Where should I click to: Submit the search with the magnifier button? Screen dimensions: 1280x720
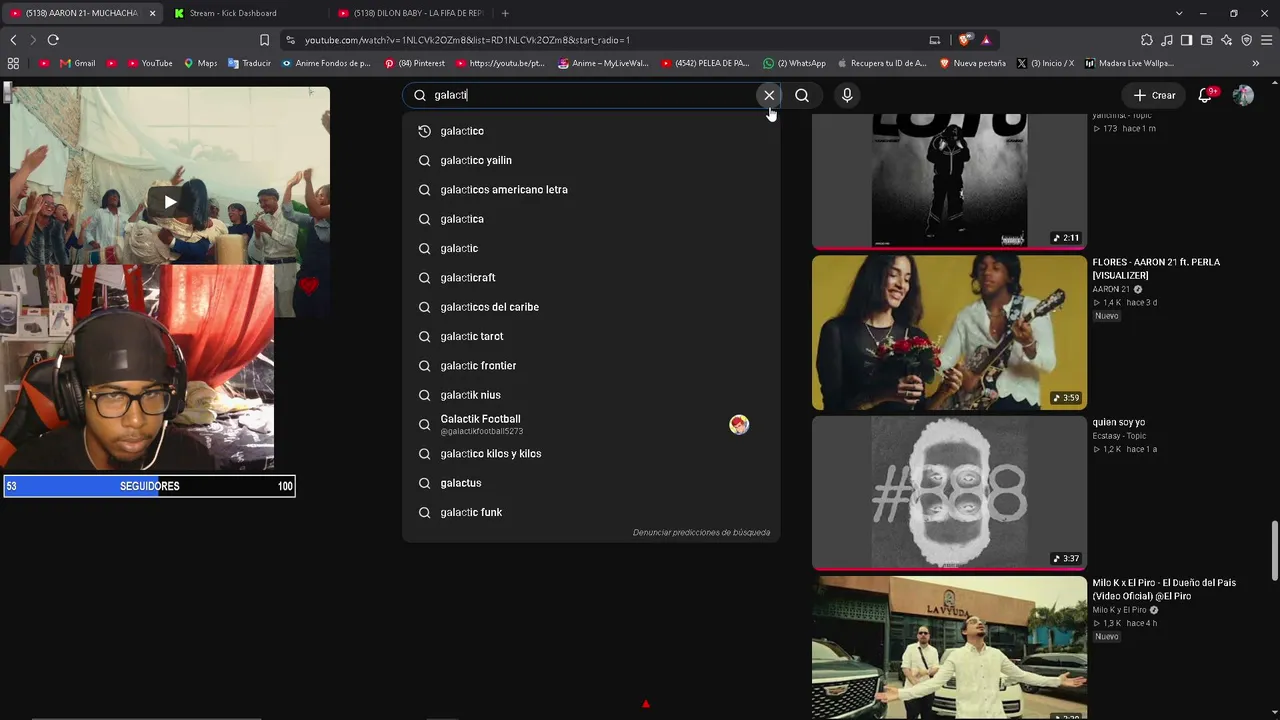pos(802,95)
